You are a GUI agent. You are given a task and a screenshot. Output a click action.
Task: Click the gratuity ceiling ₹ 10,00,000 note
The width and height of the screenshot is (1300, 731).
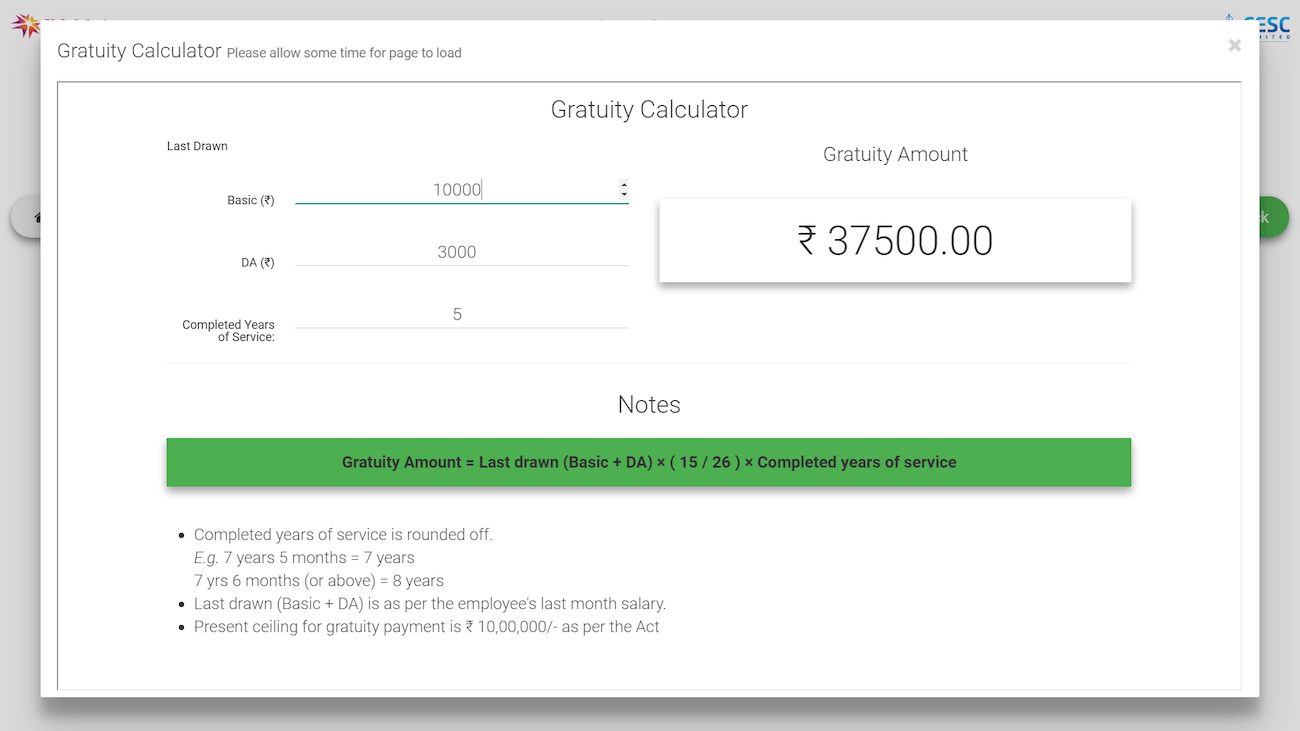point(427,627)
